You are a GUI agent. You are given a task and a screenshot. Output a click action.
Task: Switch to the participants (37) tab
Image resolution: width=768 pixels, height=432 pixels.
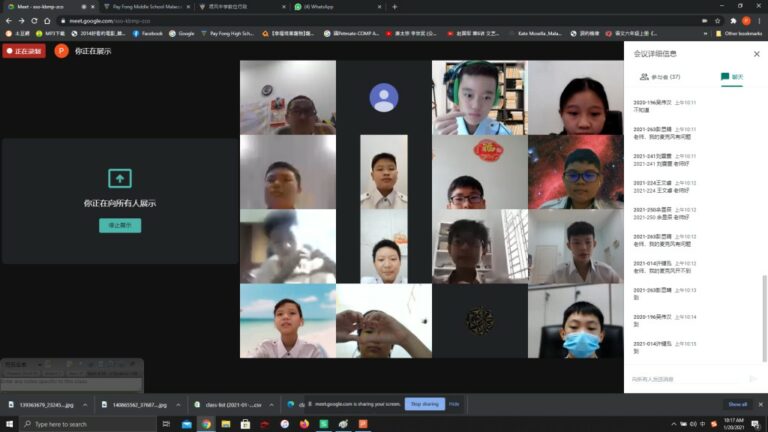(x=660, y=77)
